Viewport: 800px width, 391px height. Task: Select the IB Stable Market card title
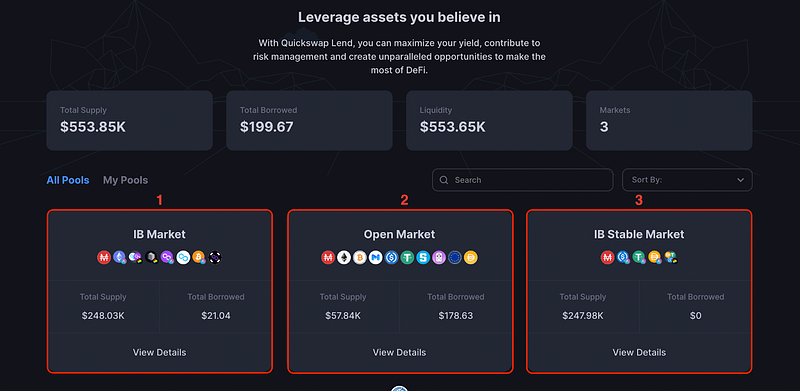[x=639, y=234]
